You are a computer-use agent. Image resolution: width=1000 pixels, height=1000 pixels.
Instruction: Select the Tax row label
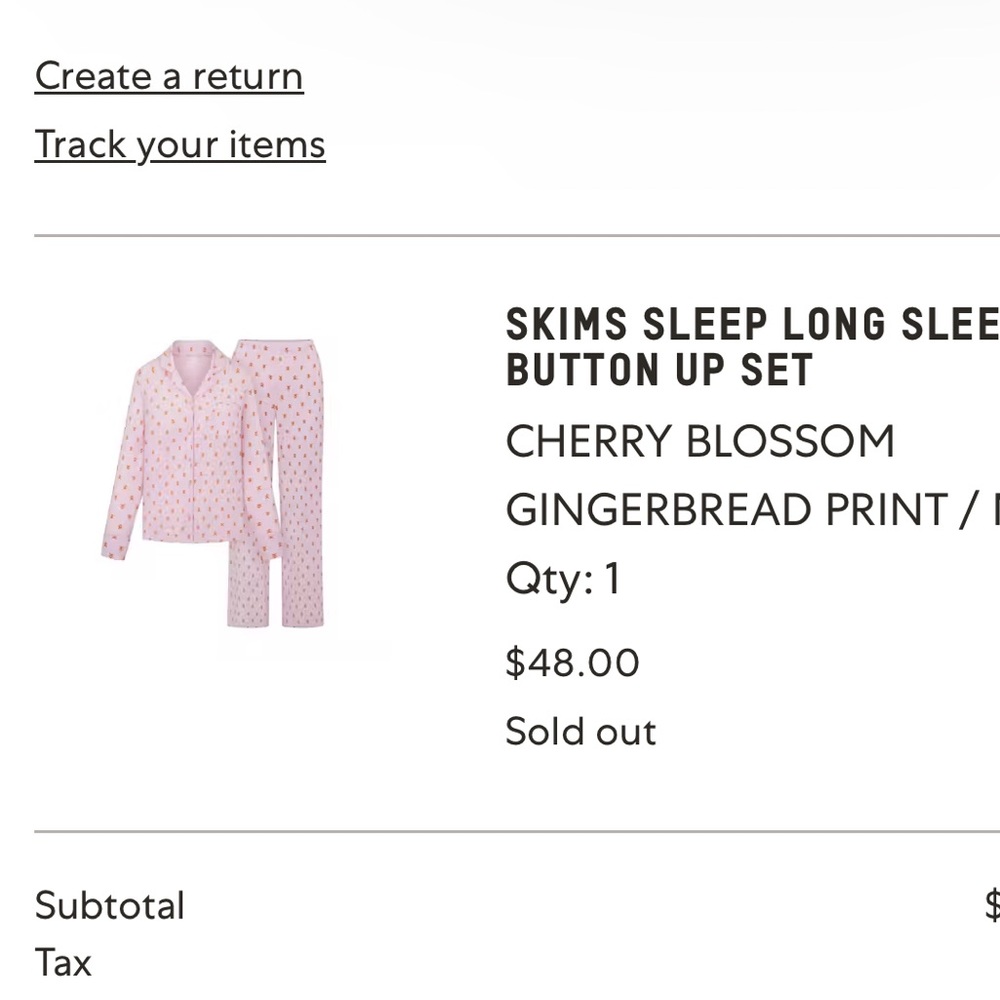[x=63, y=962]
